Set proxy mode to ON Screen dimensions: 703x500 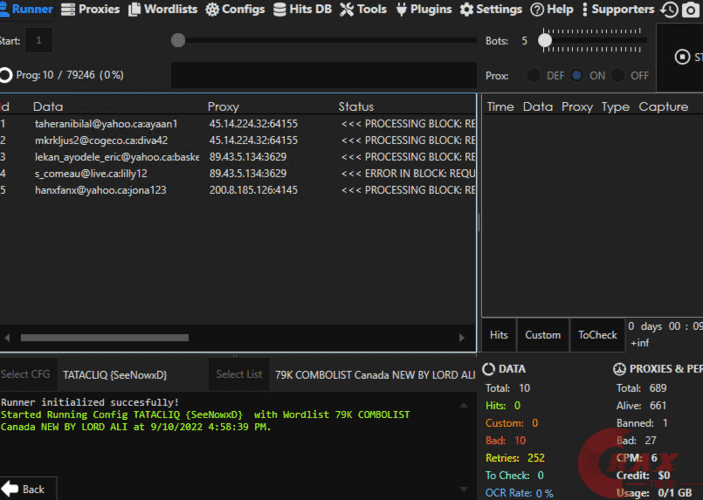coord(577,76)
